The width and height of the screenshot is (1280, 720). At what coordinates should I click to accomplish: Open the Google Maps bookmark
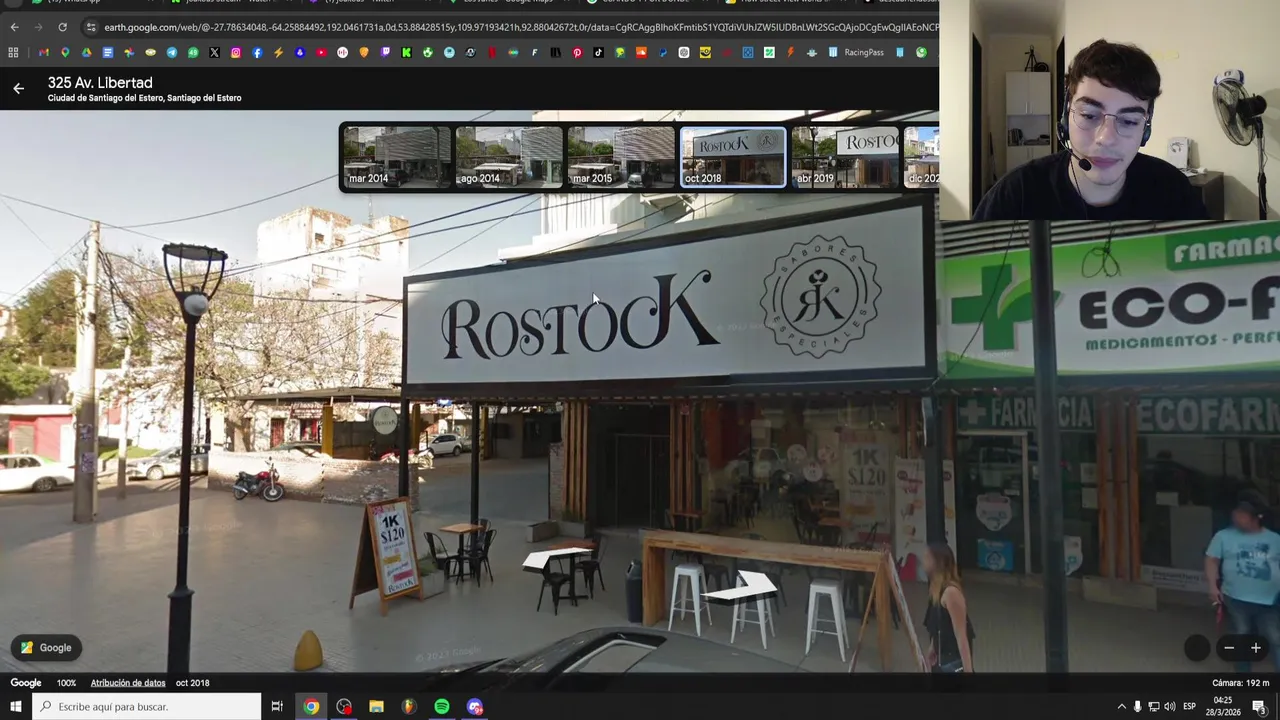point(65,52)
